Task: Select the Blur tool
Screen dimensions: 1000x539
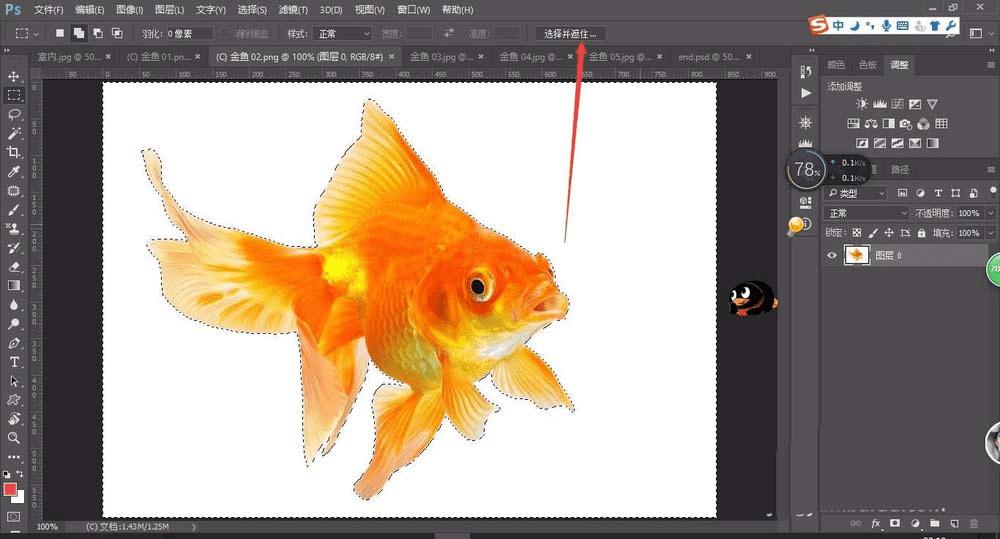Action: pyautogui.click(x=13, y=305)
